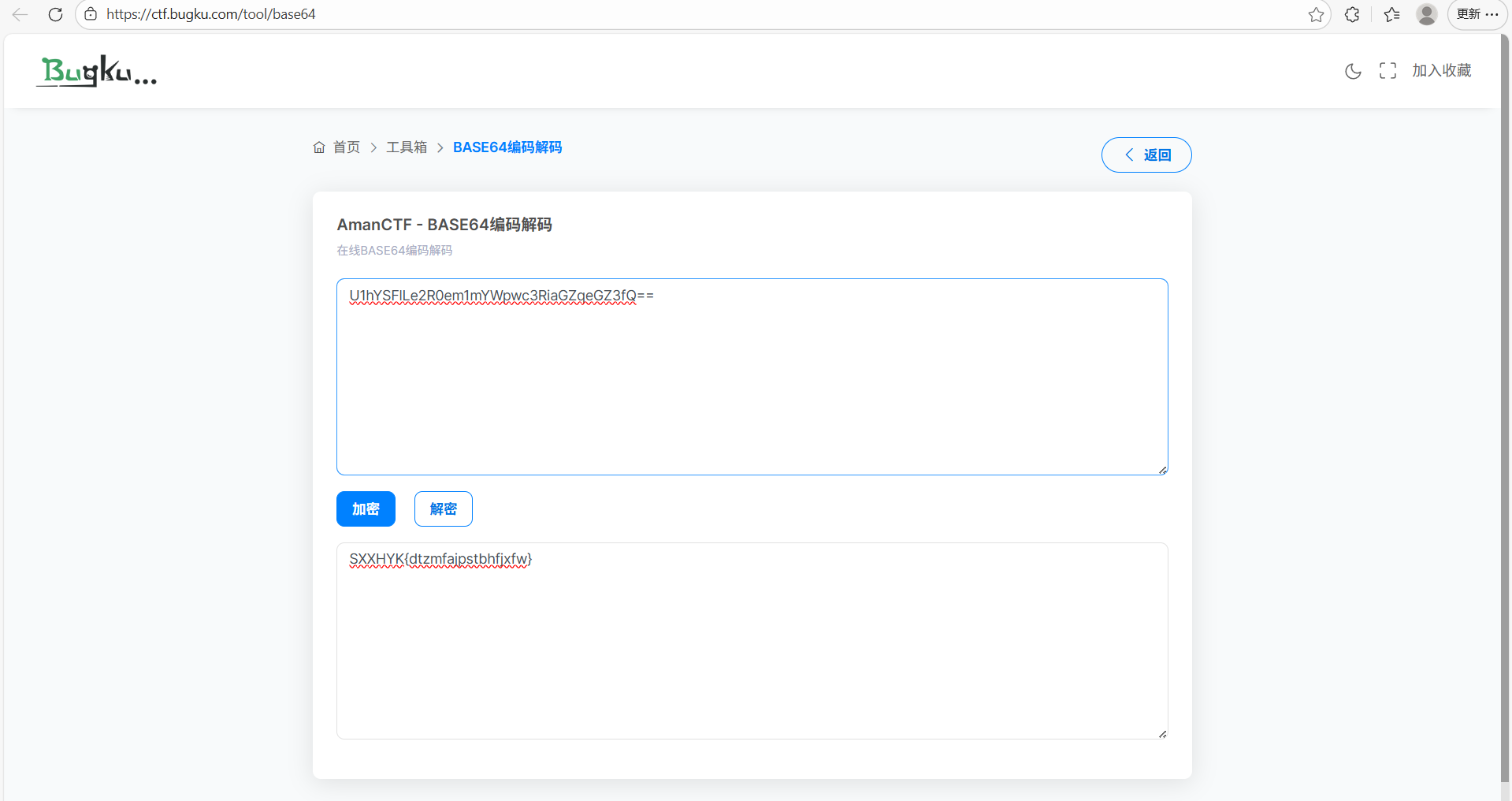The height and width of the screenshot is (801, 1512).
Task: Click 加入收藏 to add to favorites
Action: (x=1442, y=71)
